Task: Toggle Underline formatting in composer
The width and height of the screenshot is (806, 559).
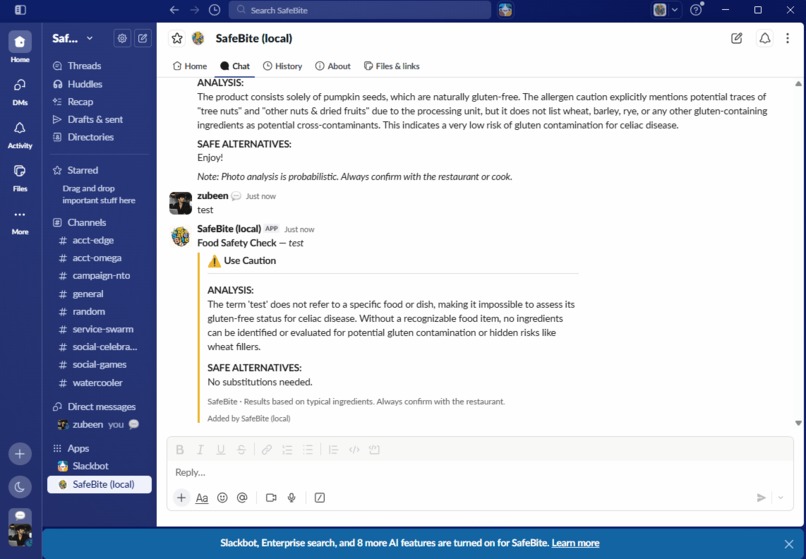Action: pyautogui.click(x=221, y=449)
